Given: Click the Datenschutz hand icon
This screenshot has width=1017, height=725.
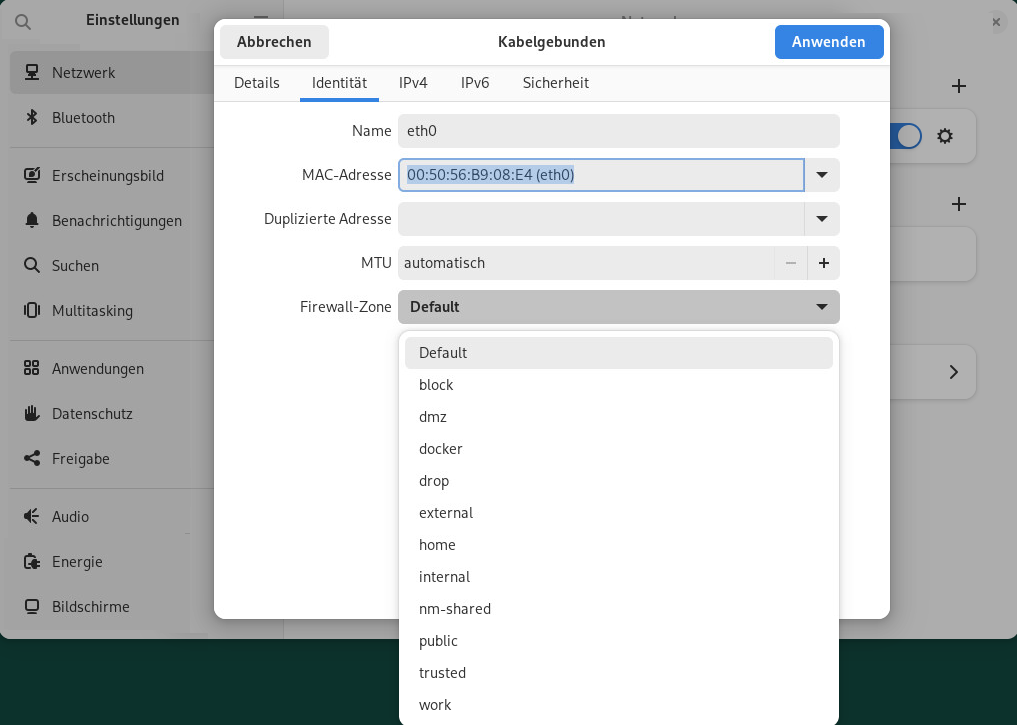Looking at the screenshot, I should click(32, 414).
